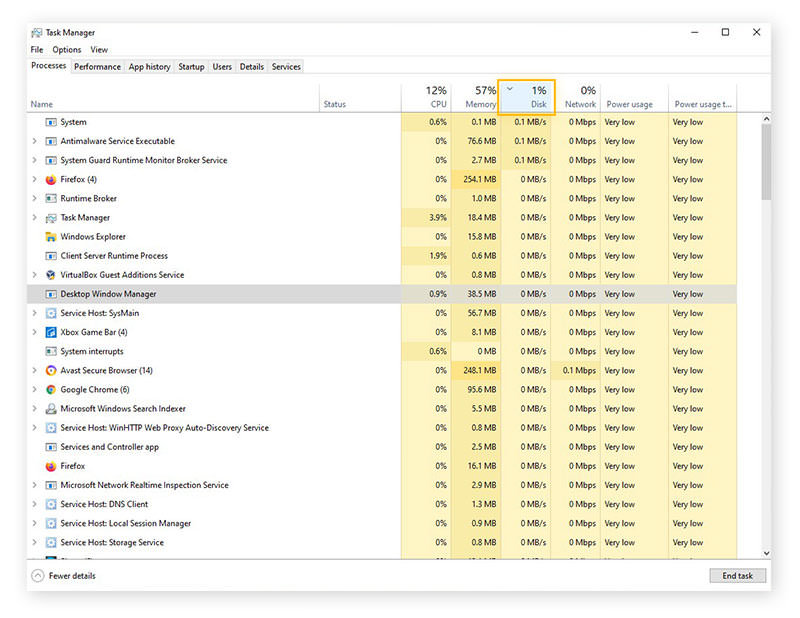Viewport: 800px width, 618px height.
Task: Click the Xbox Game Bar icon
Action: click(51, 332)
